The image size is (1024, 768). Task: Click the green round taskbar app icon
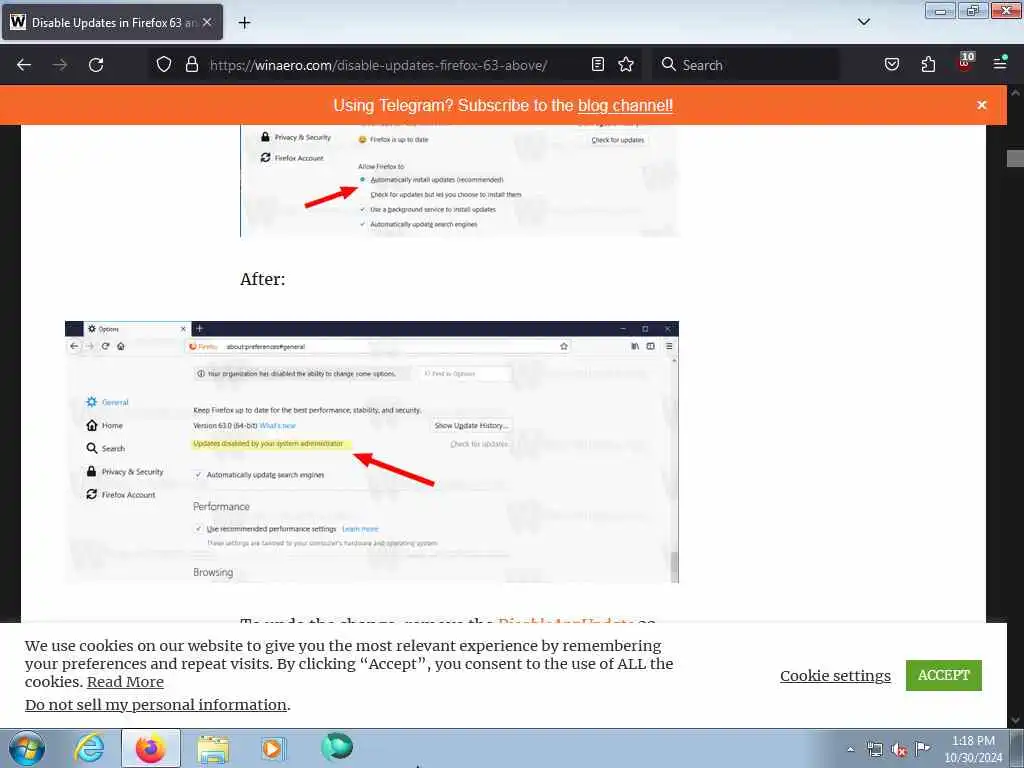click(337, 747)
